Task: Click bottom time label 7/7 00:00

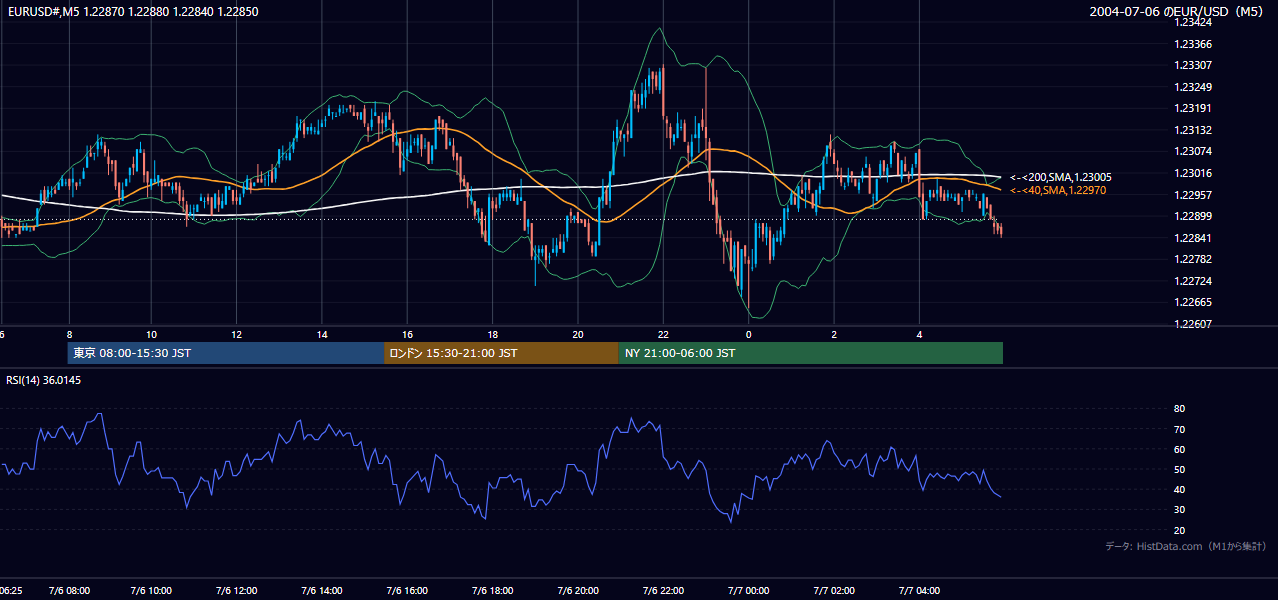Action: click(748, 590)
